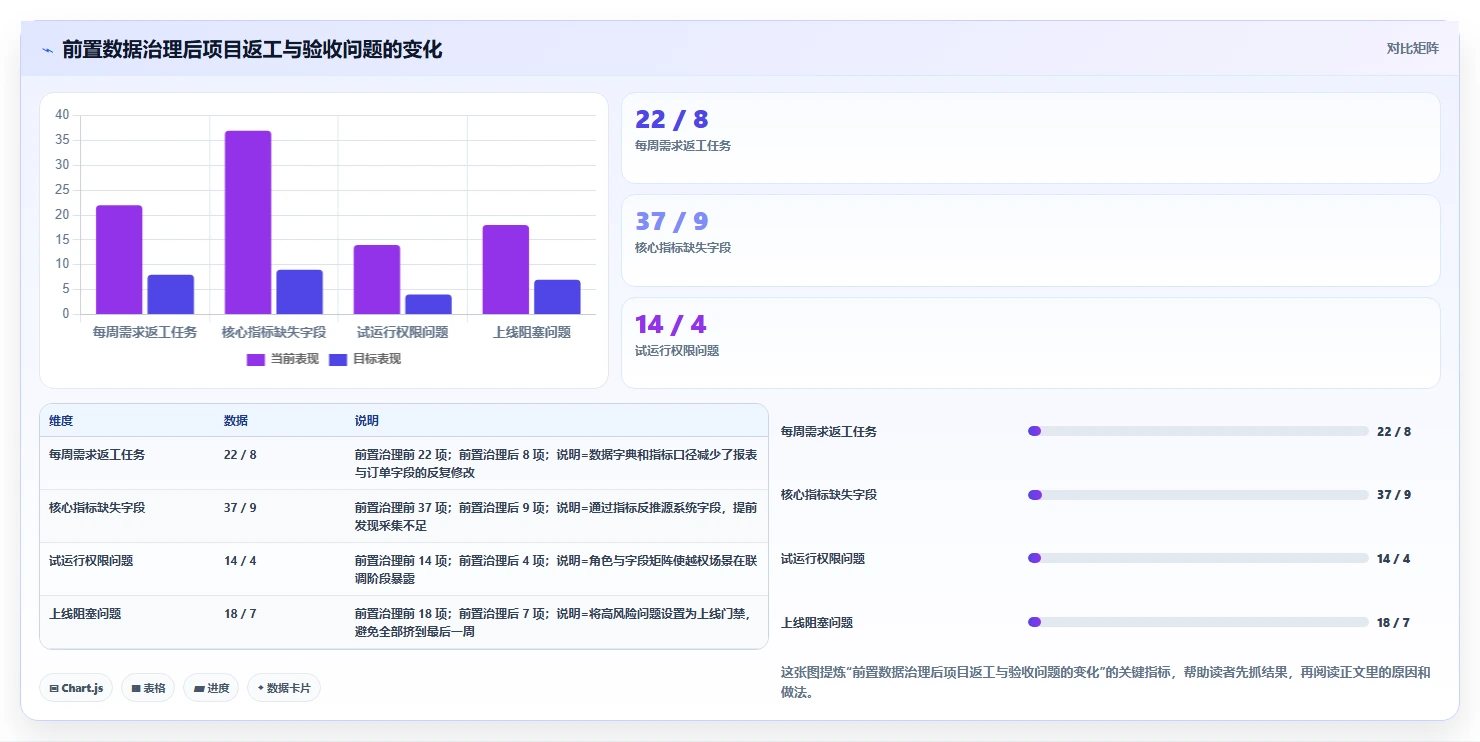Image resolution: width=1480 pixels, height=742 pixels.
Task: Click the 试运行权限问题 progress bar
Action: 1198,558
